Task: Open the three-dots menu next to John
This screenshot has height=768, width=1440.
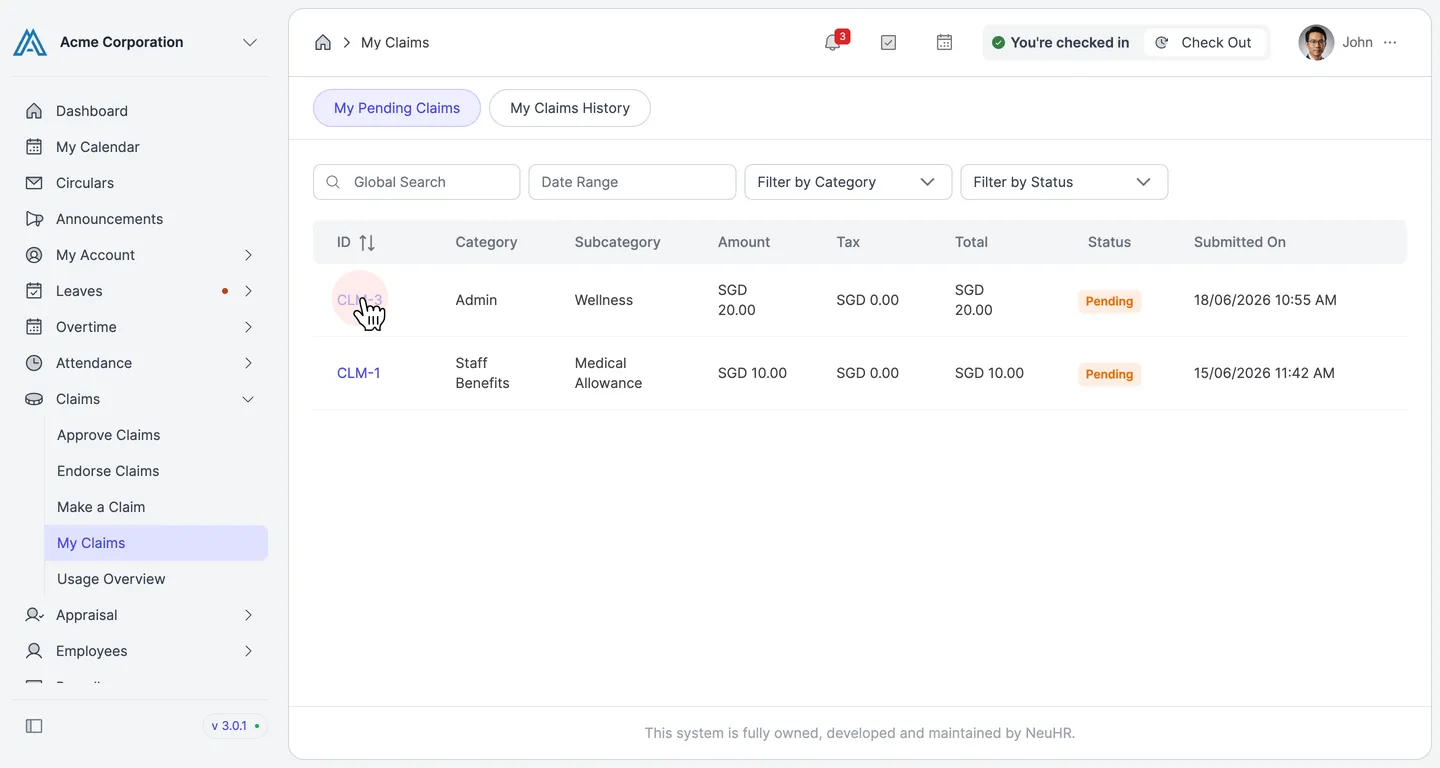Action: (1390, 42)
